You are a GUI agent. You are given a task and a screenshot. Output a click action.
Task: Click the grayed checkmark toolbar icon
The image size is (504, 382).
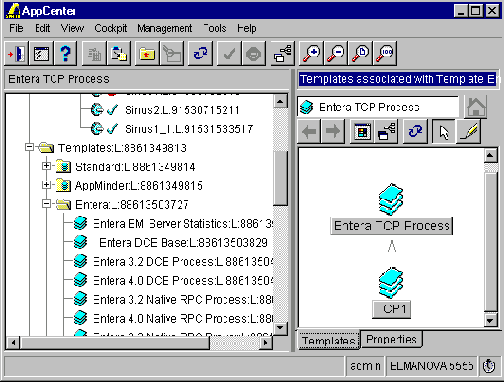(229, 53)
